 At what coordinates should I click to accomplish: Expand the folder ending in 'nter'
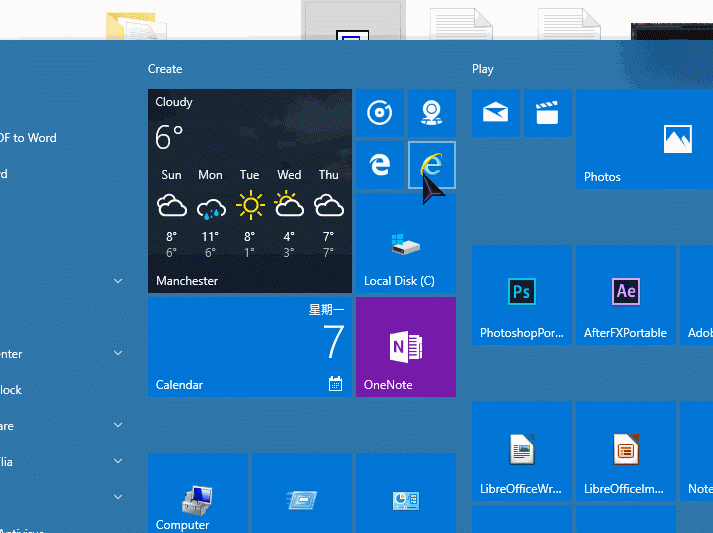(x=118, y=353)
